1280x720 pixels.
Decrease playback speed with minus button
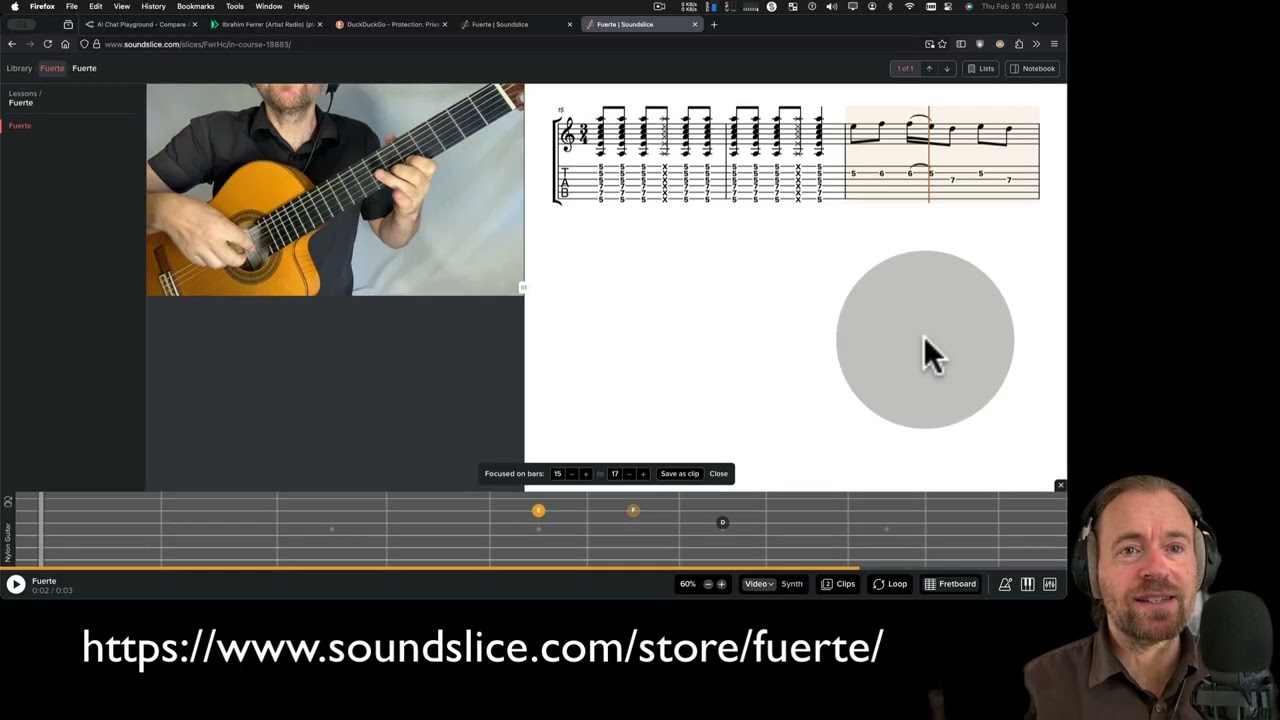click(x=708, y=584)
